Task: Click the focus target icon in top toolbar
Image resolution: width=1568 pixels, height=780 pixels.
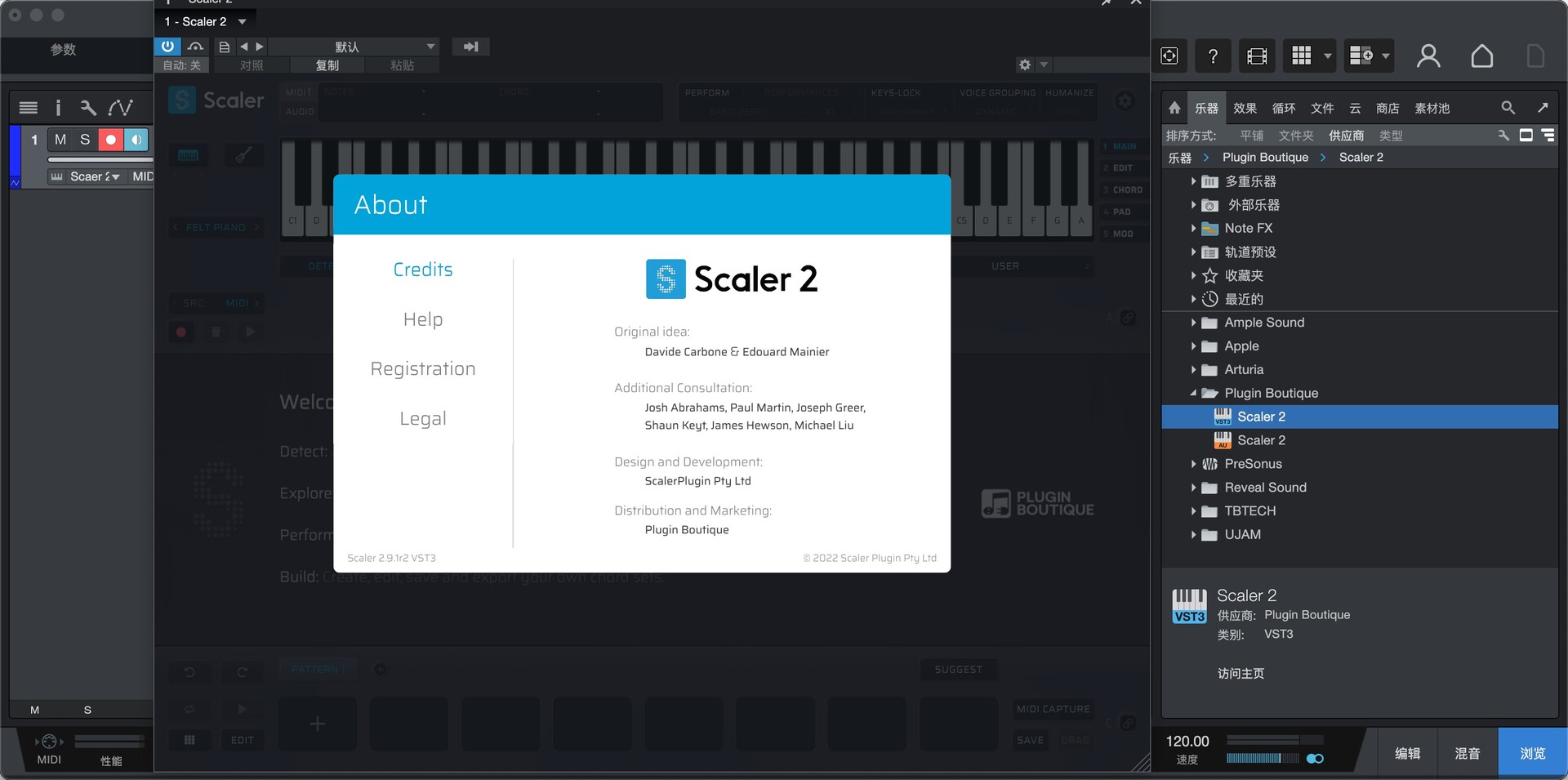Action: 1169,56
